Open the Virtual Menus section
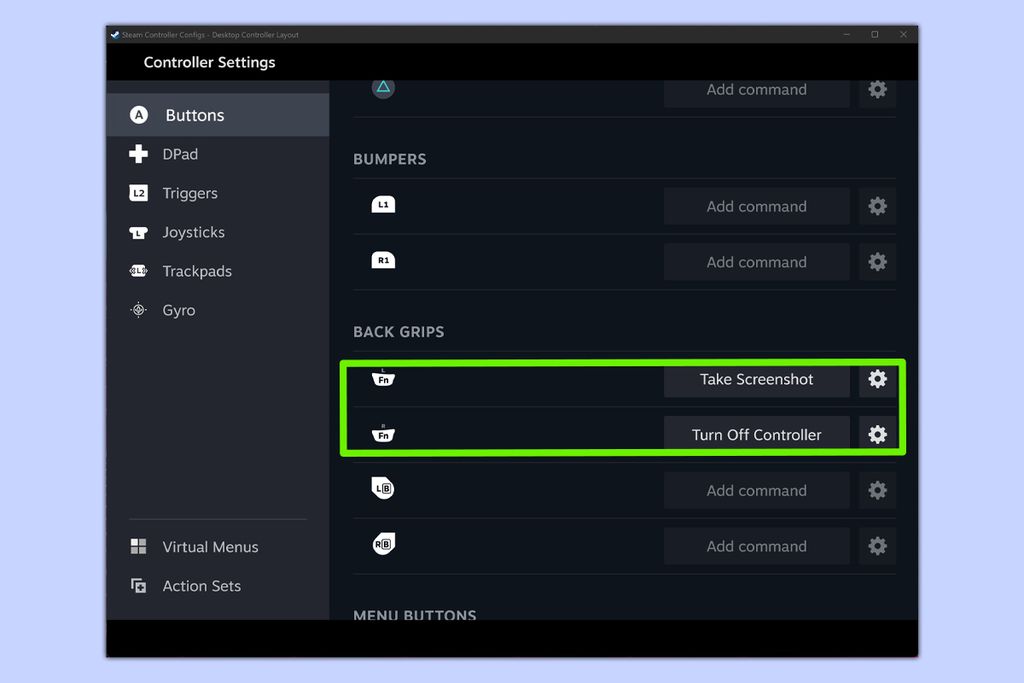Screen dimensions: 1024x683 210,547
